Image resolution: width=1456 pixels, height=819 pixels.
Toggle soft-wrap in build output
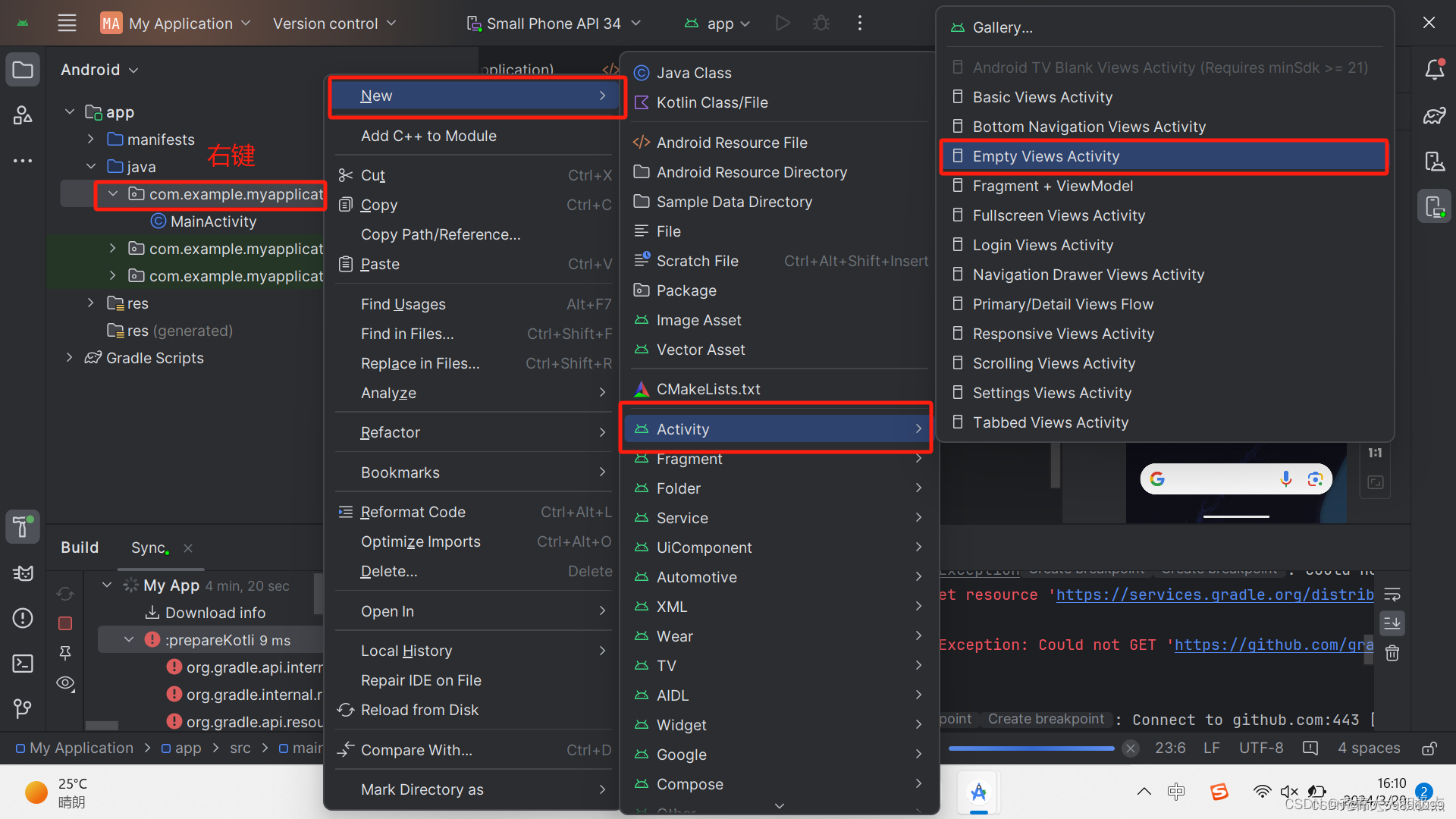pos(1392,594)
